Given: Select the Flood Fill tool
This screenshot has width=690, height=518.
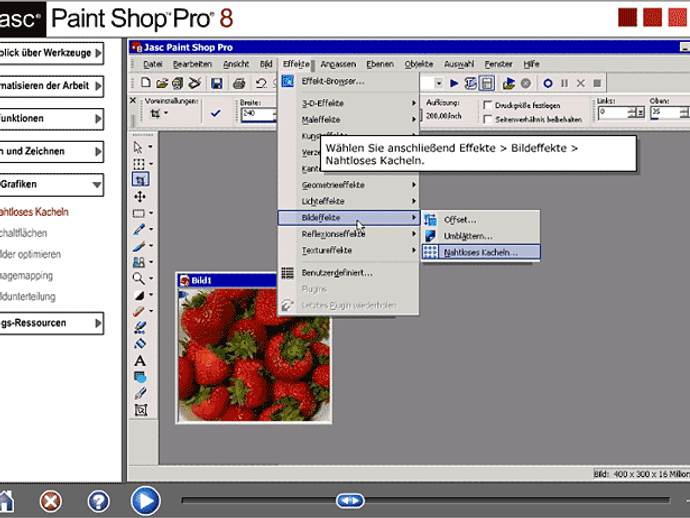Looking at the screenshot, I should 140,344.
